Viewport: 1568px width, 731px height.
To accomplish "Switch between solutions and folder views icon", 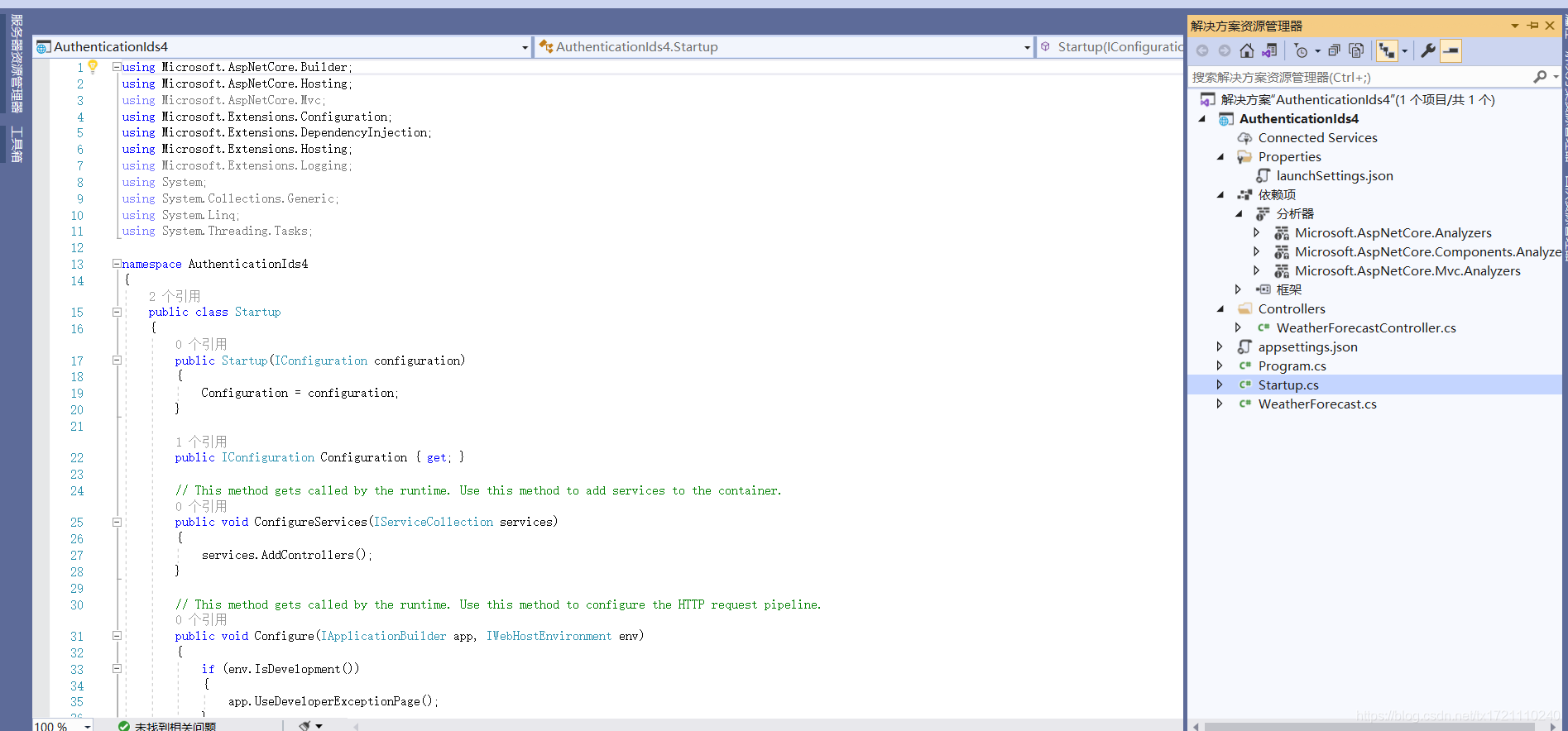I will pyautogui.click(x=1269, y=51).
